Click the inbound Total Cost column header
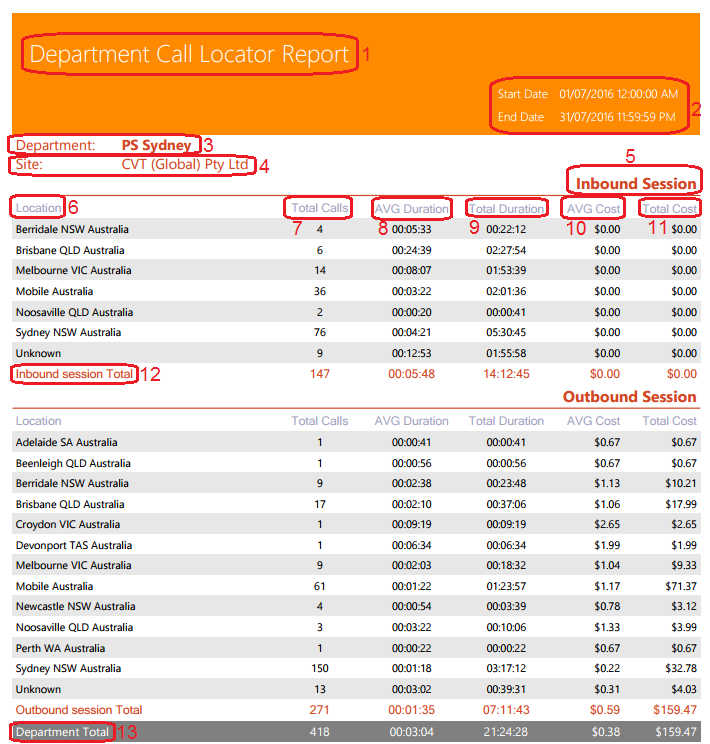Viewport: 710px width, 744px height. (669, 208)
